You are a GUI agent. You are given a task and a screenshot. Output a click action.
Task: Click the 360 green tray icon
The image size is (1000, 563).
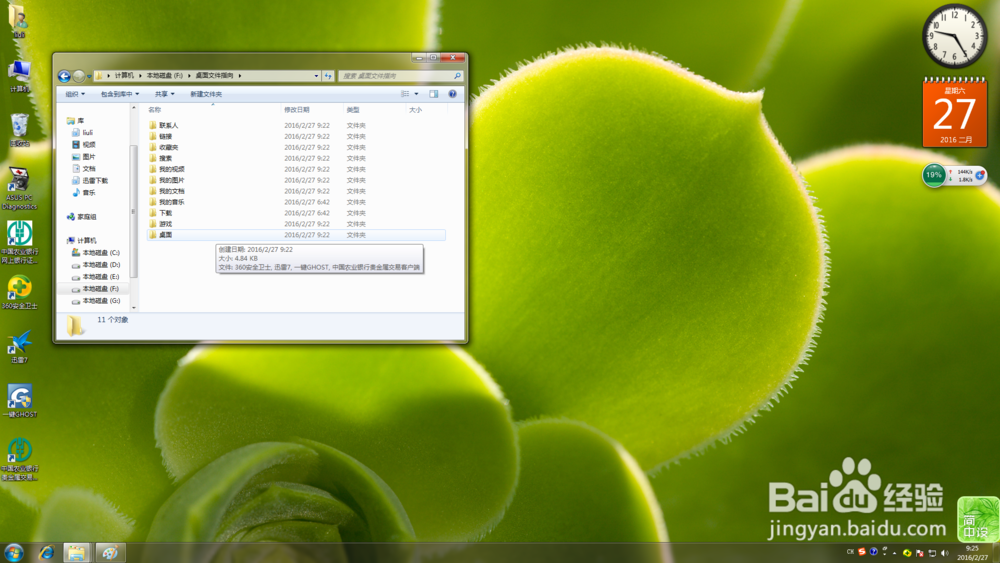point(907,553)
